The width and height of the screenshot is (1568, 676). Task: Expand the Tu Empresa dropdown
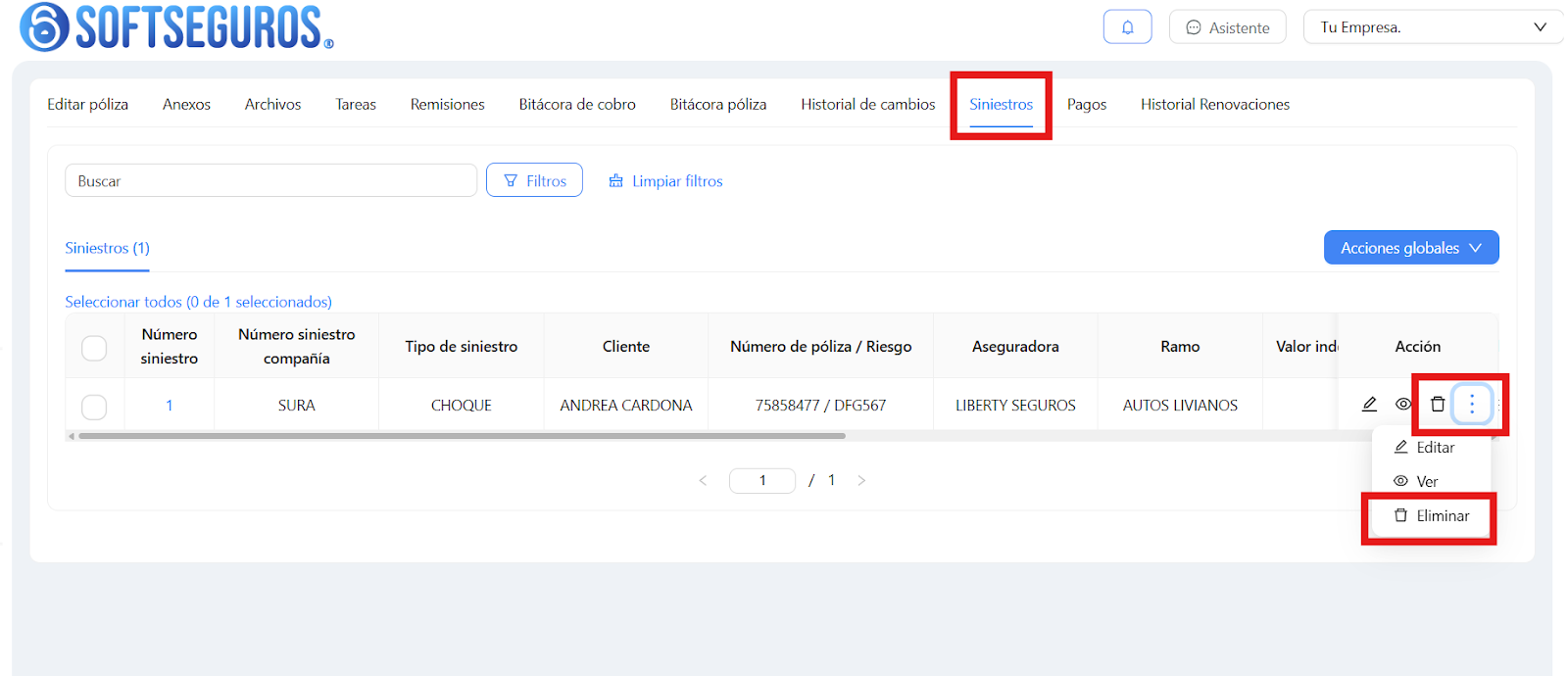[x=1433, y=27]
